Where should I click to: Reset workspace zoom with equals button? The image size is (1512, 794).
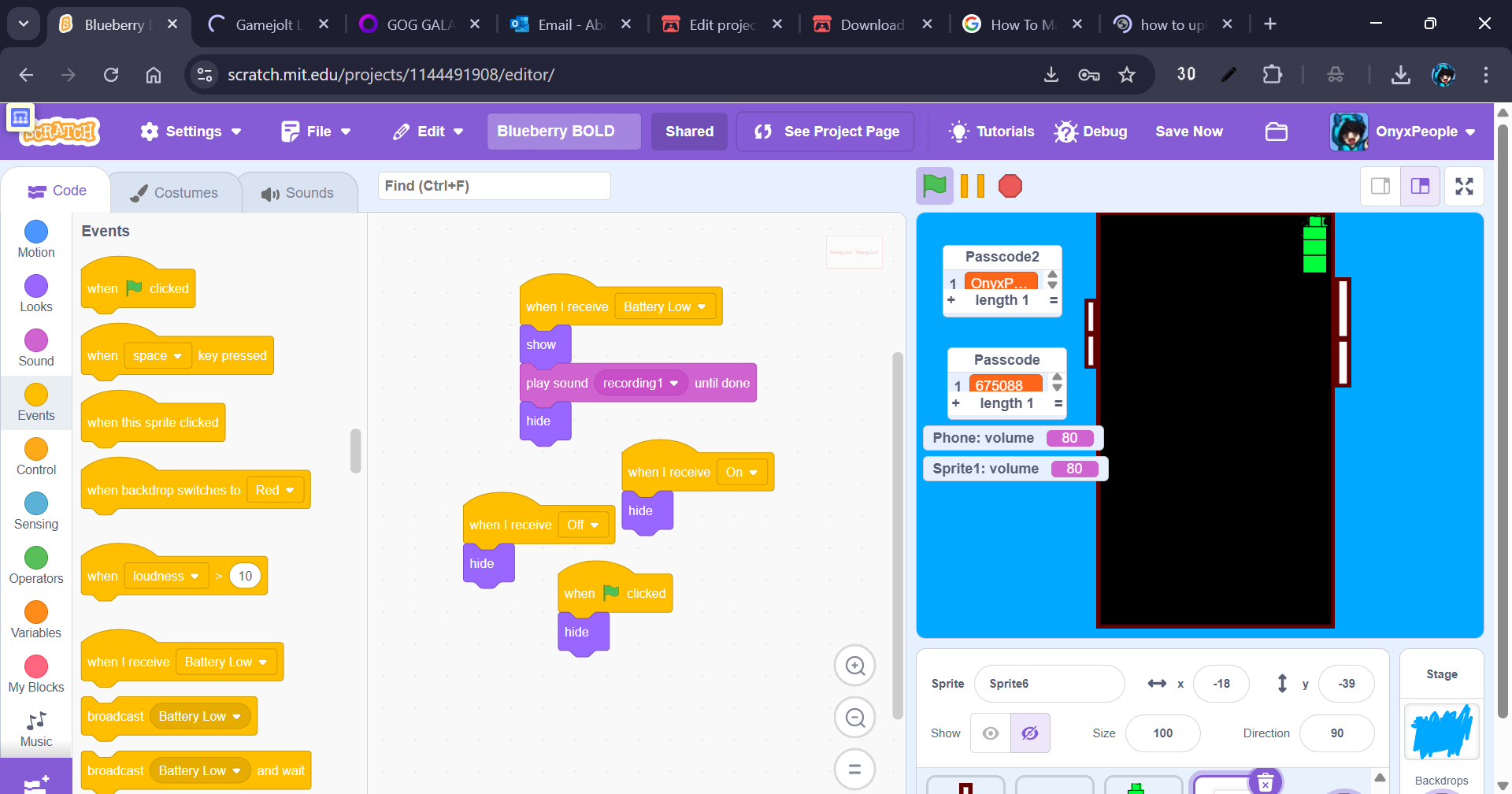[854, 769]
